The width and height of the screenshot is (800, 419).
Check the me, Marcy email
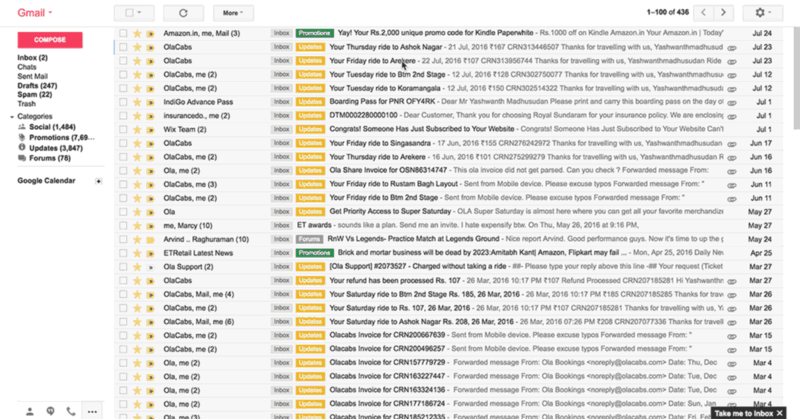[x=123, y=226]
